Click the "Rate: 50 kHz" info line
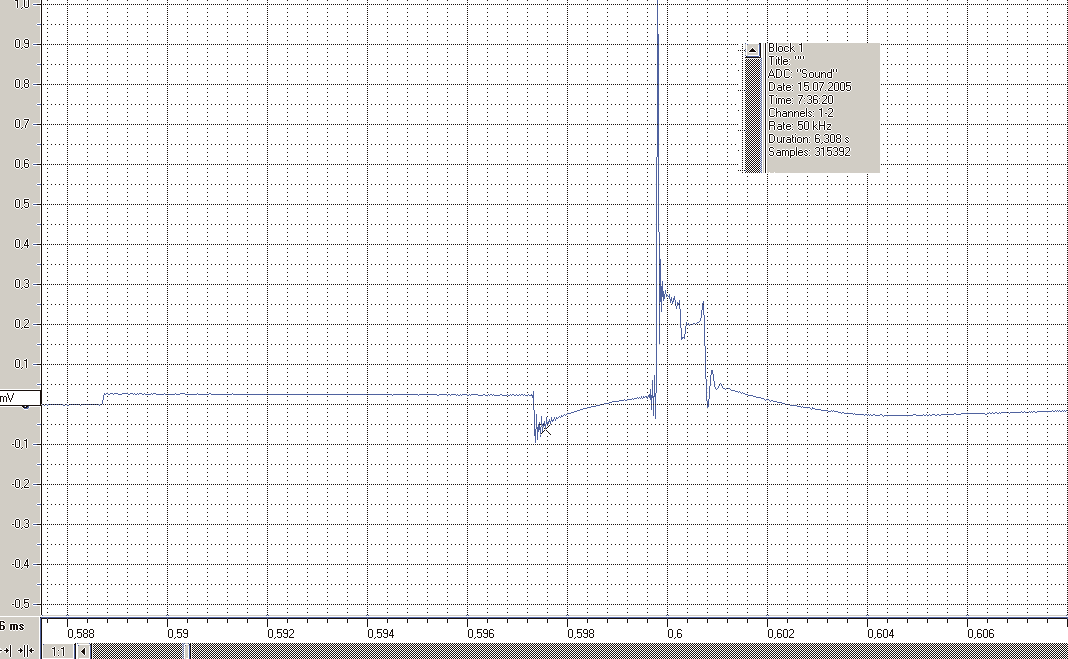 [x=800, y=126]
